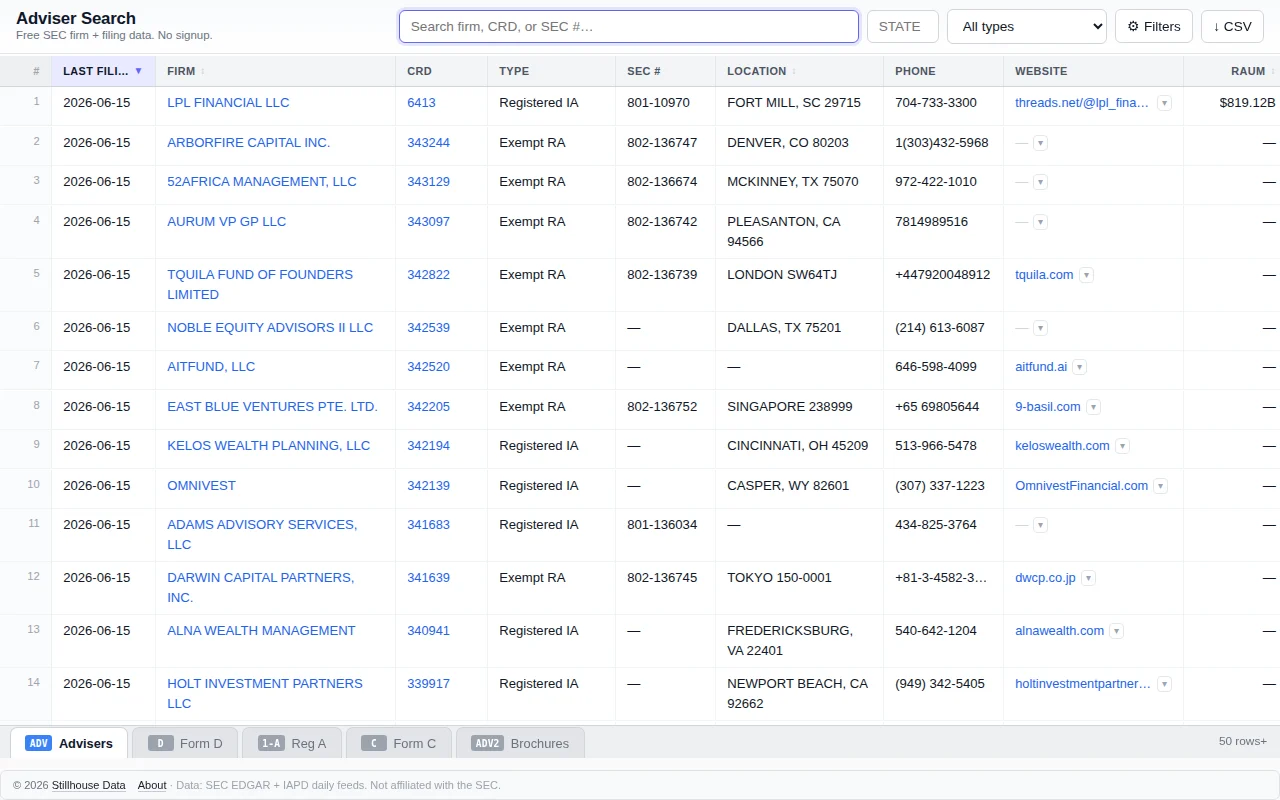Download results as CSV
The width and height of the screenshot is (1280, 800).
pos(1232,27)
